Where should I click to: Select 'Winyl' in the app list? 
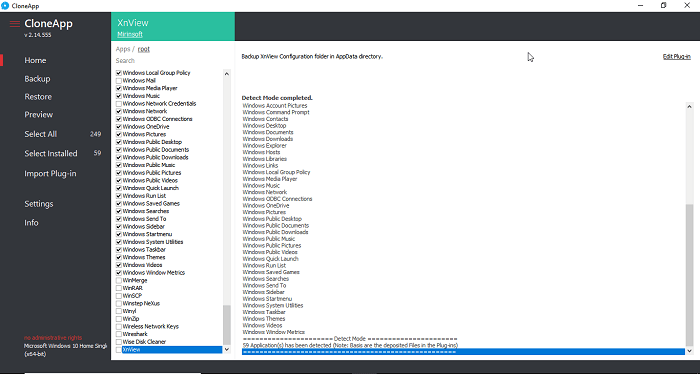coord(129,311)
